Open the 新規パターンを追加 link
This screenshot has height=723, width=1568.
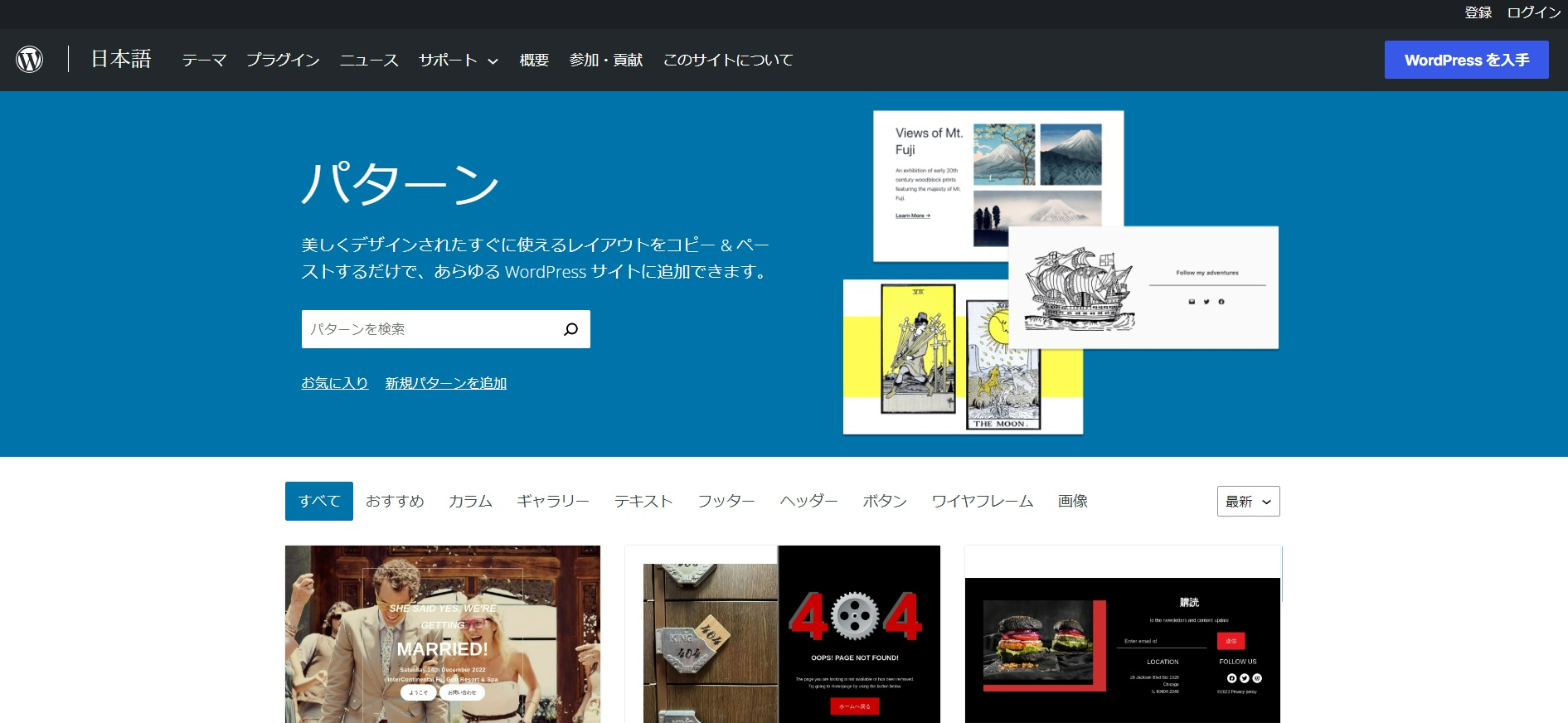coord(446,383)
